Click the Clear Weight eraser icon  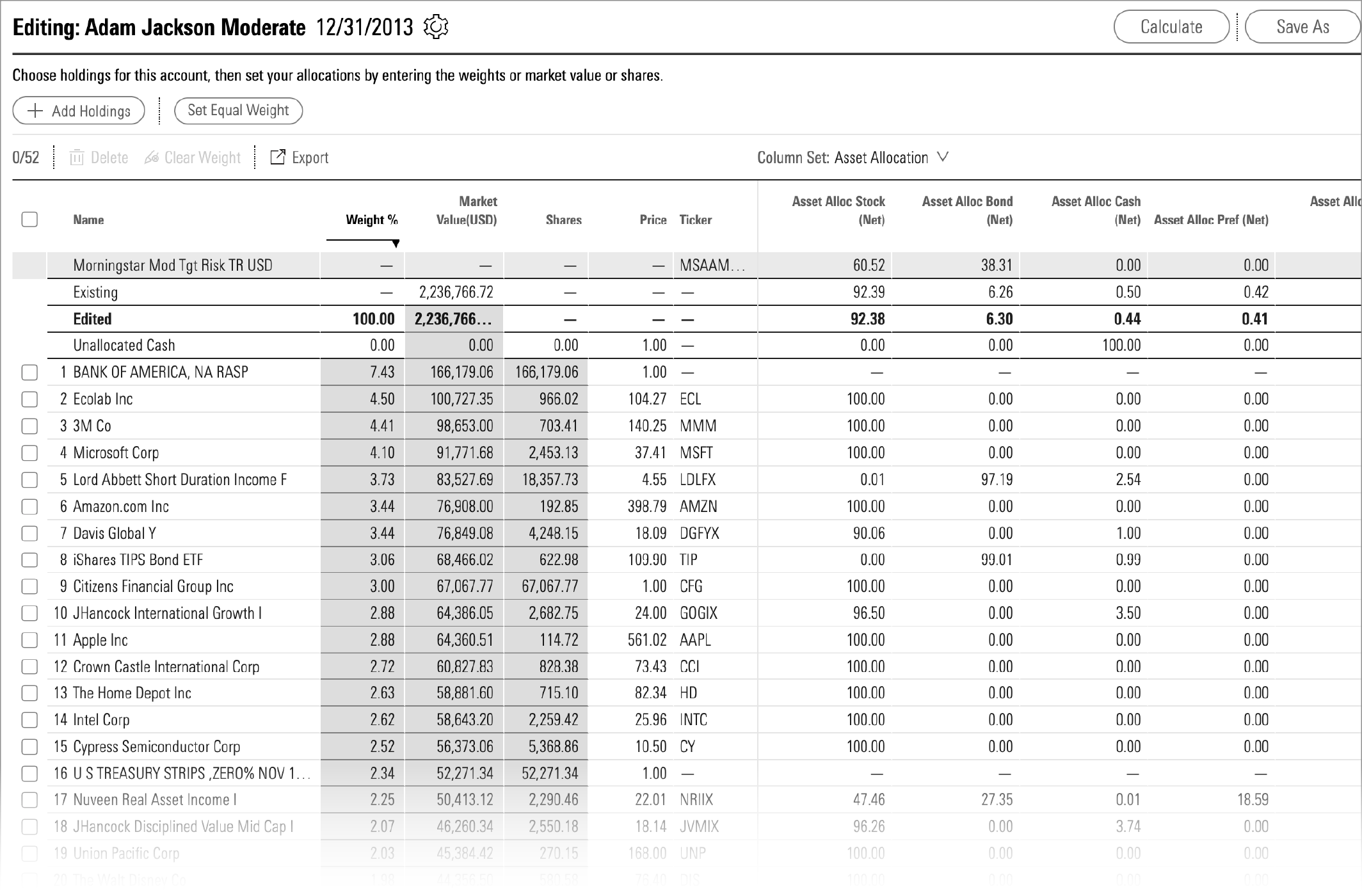click(152, 157)
